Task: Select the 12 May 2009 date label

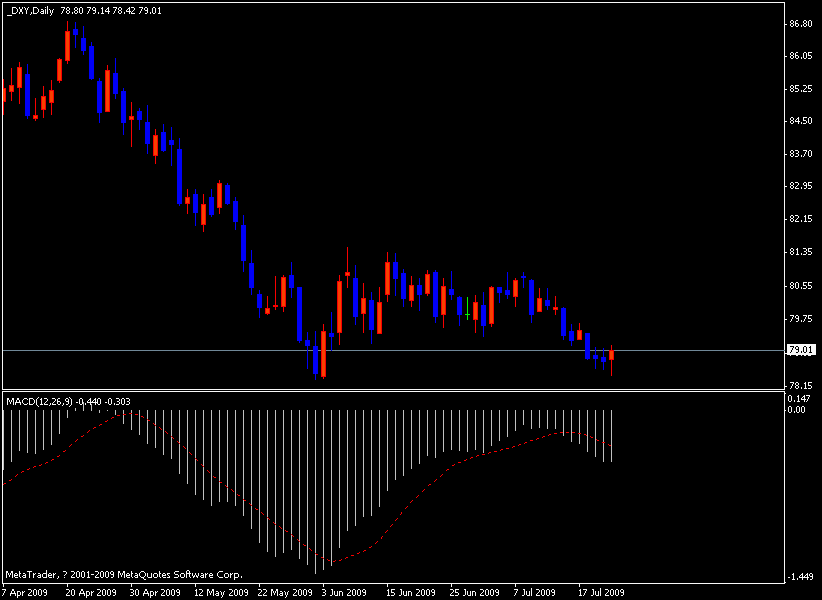Action: pos(220,593)
